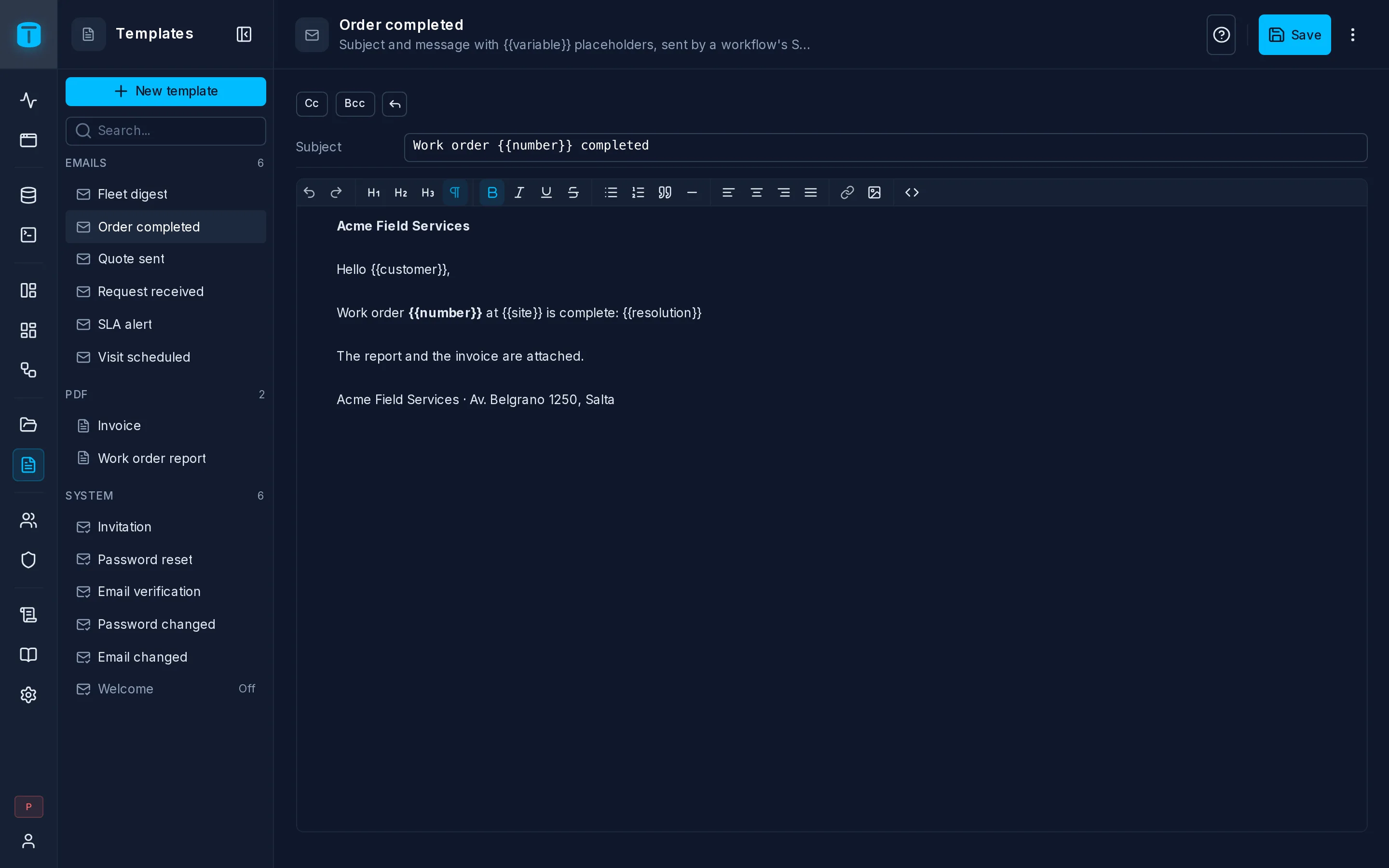Open the user profile icon

click(x=28, y=841)
